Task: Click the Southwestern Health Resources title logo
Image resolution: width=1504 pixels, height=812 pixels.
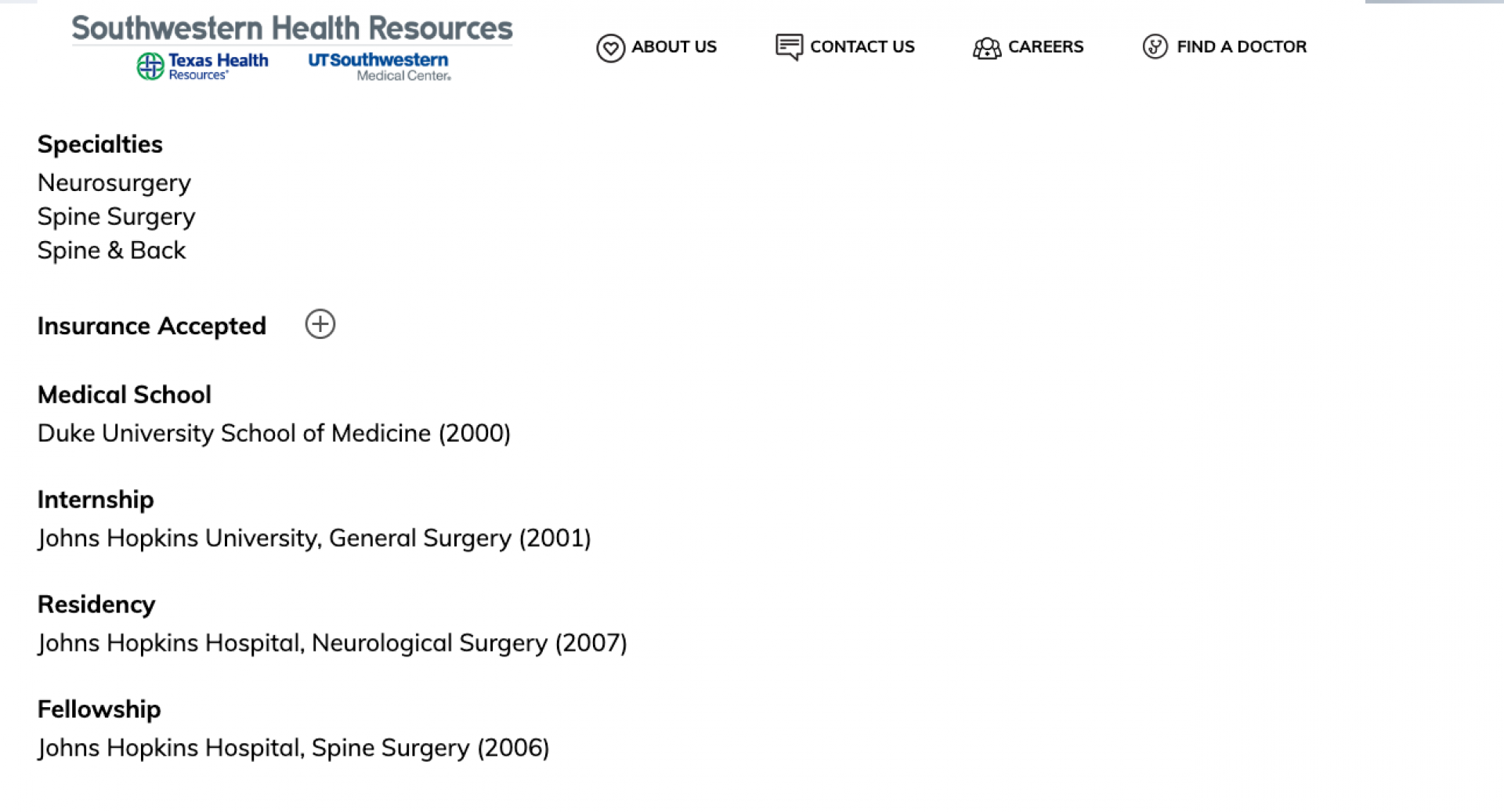Action: 292,28
